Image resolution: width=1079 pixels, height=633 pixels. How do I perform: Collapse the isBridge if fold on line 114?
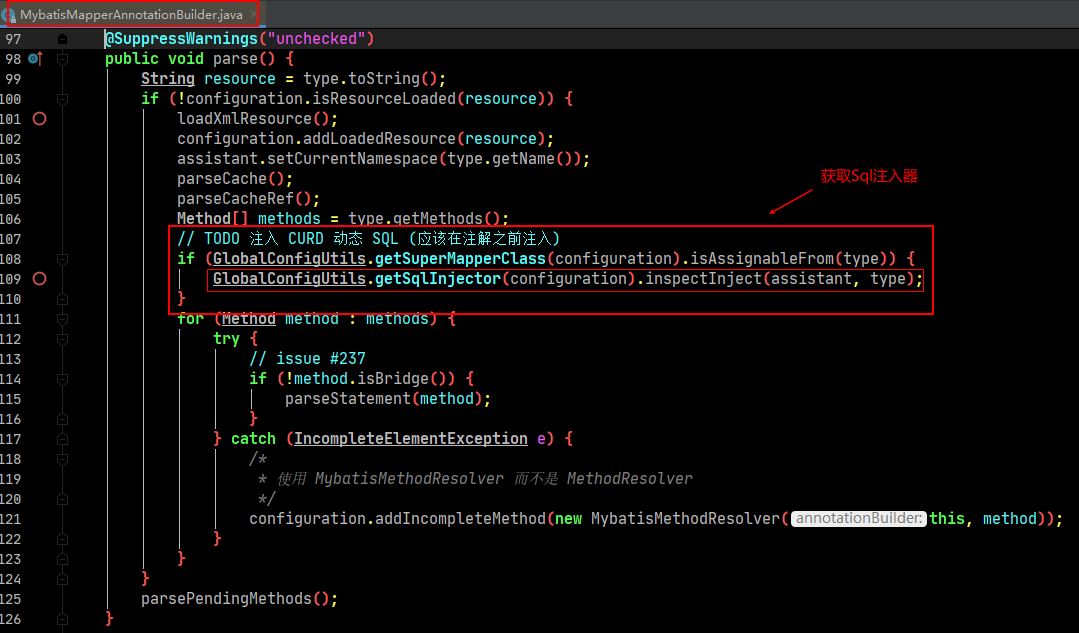point(63,379)
